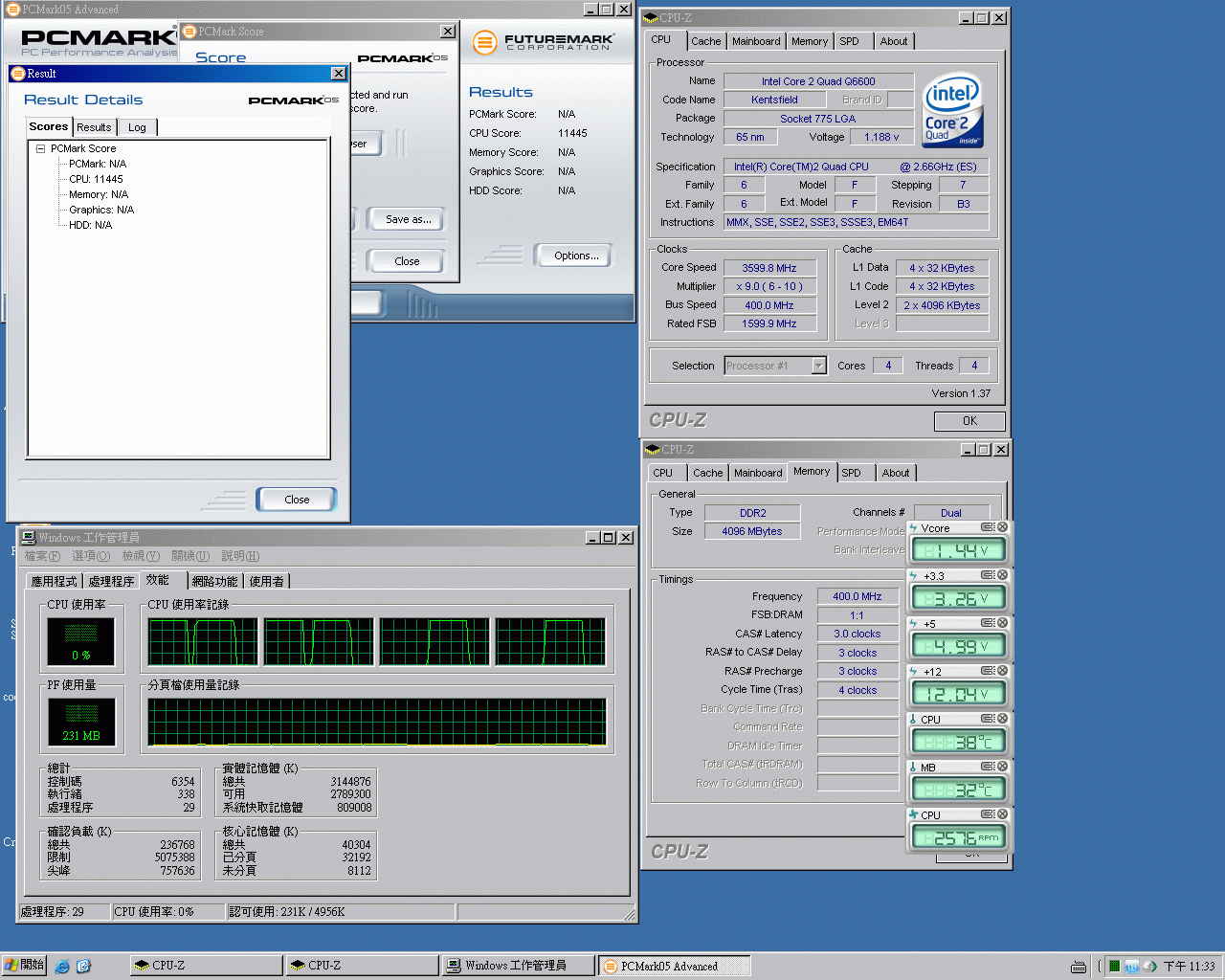Screen dimensions: 1225x980
Task: Click the thermometer icon beside MB
Action: (x=913, y=768)
